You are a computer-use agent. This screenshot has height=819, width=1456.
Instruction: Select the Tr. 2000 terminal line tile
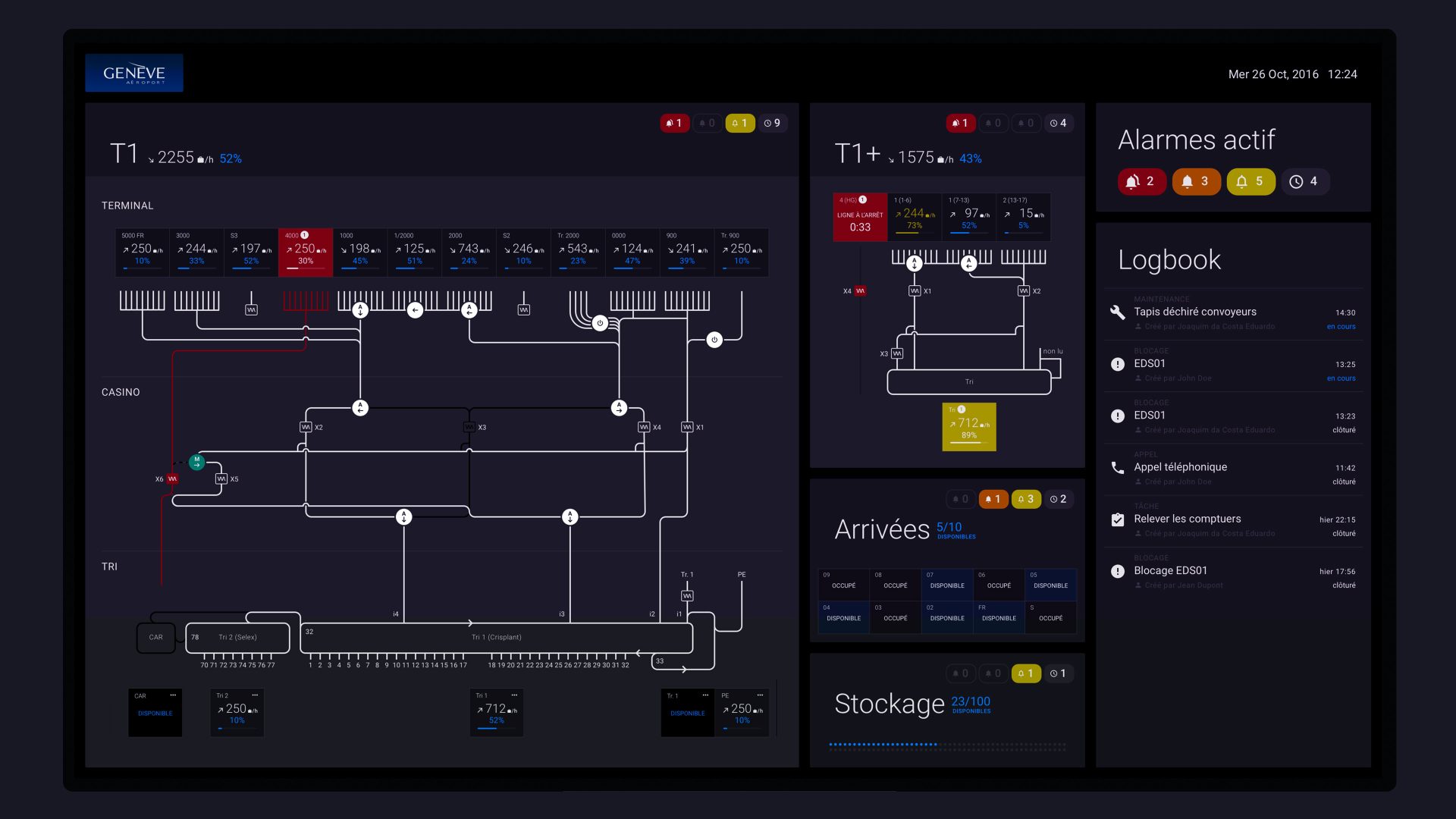pyautogui.click(x=578, y=253)
